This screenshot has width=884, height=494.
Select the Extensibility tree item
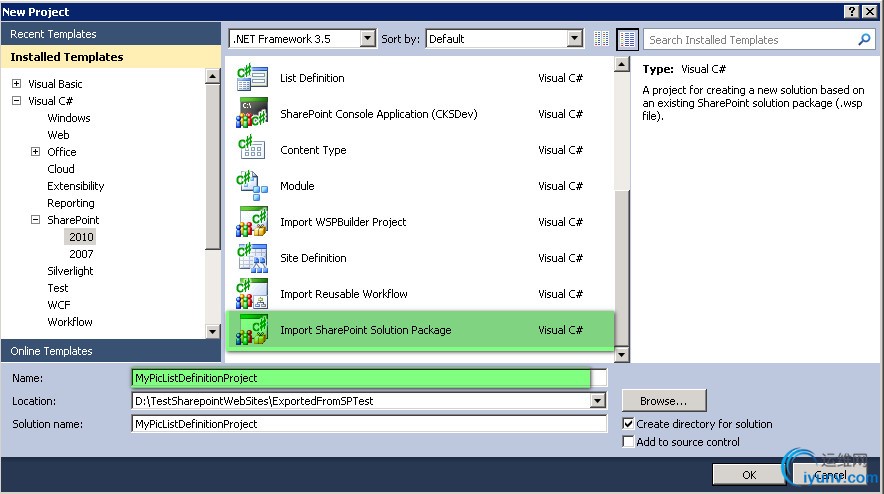click(76, 186)
